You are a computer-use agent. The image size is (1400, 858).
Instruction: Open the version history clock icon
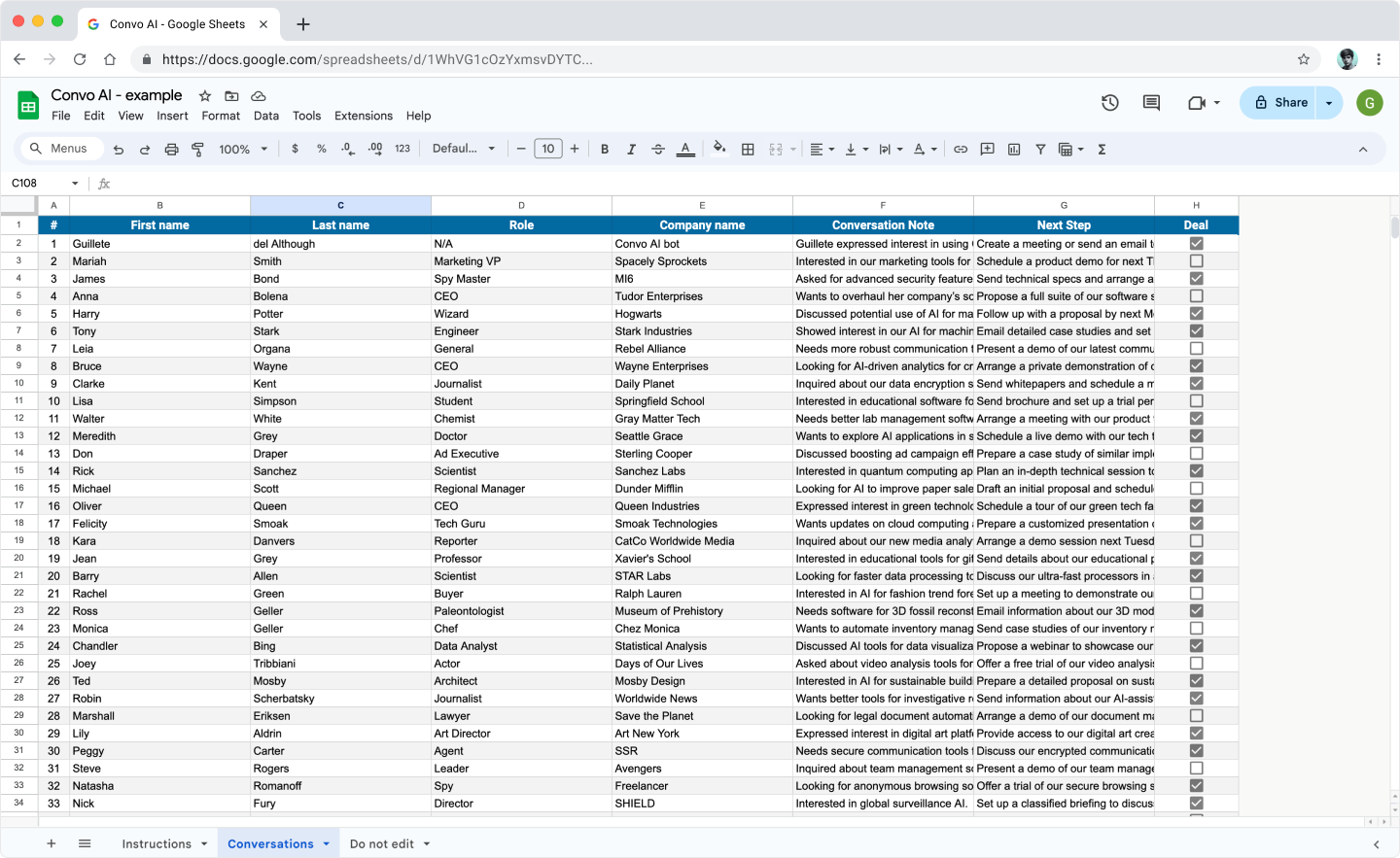[1109, 103]
